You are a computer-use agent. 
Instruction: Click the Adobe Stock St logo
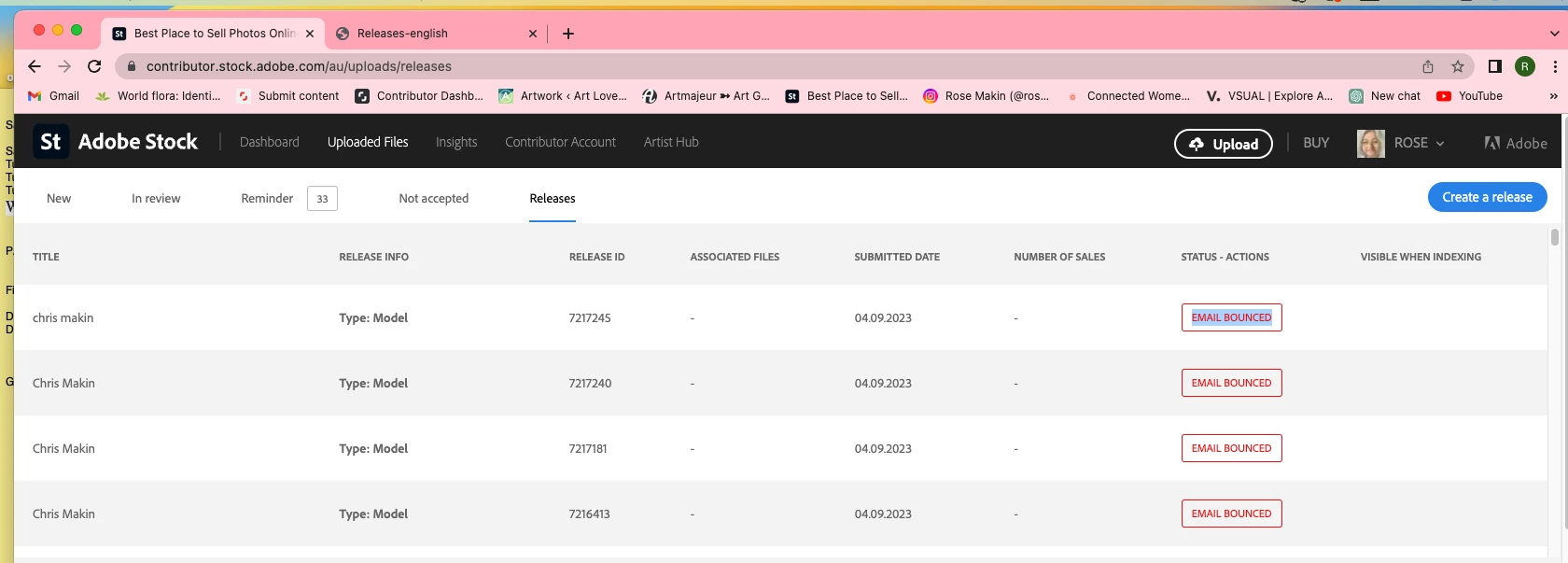[50, 142]
